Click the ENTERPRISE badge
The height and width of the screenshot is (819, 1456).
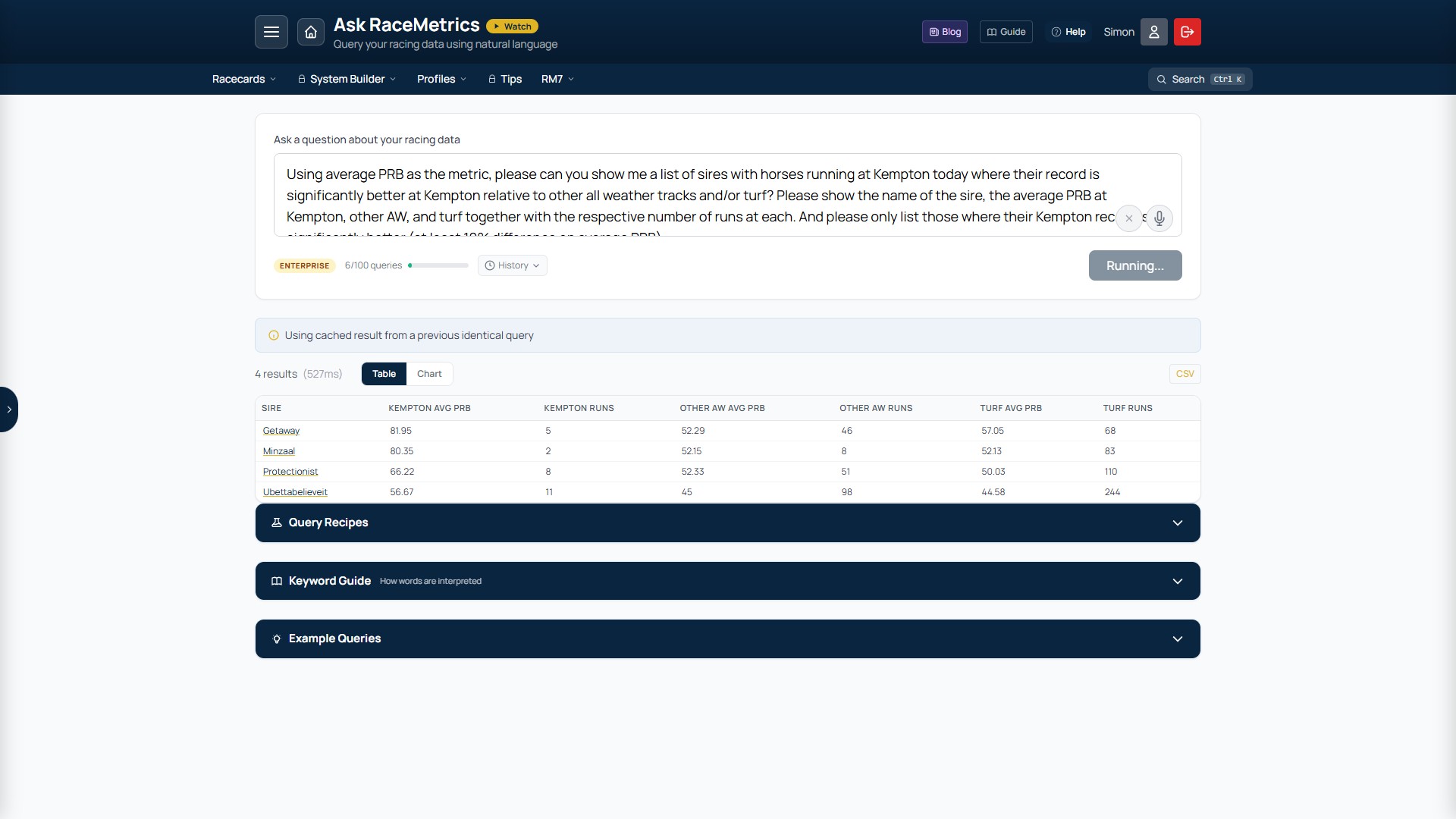(x=305, y=265)
